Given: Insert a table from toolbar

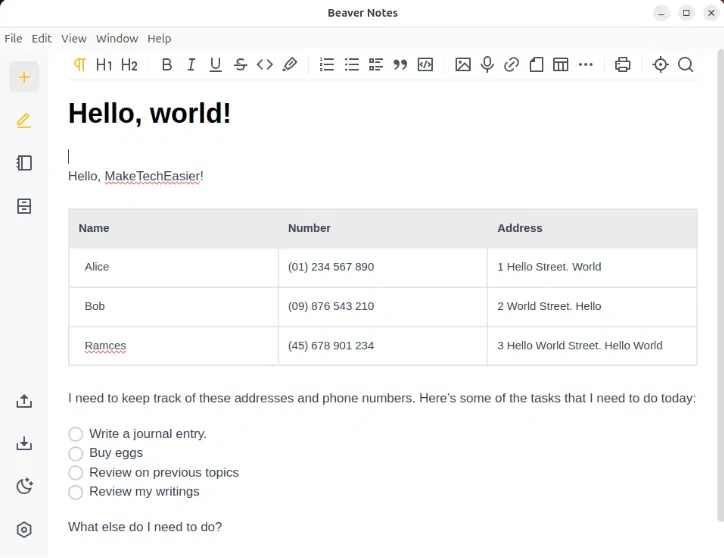Looking at the screenshot, I should [561, 65].
